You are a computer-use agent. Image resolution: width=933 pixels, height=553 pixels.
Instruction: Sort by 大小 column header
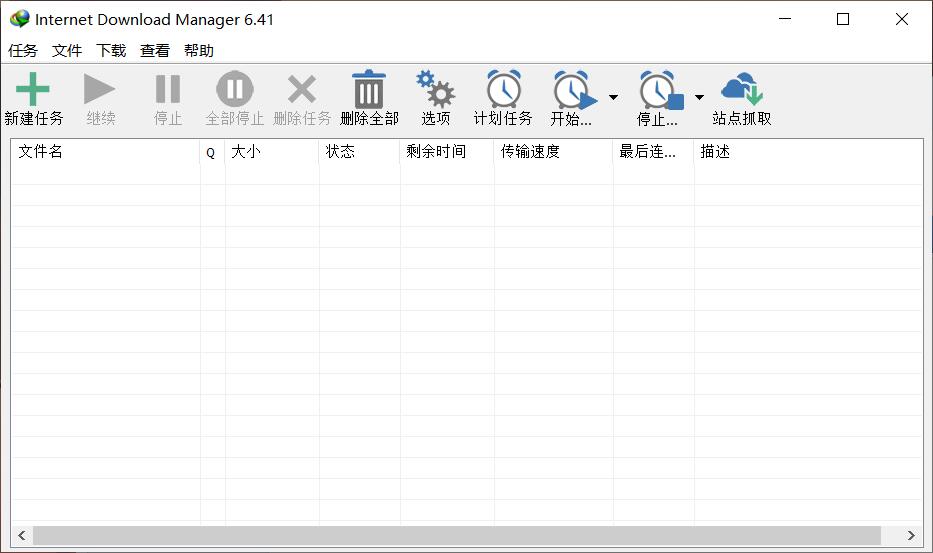pyautogui.click(x=272, y=152)
